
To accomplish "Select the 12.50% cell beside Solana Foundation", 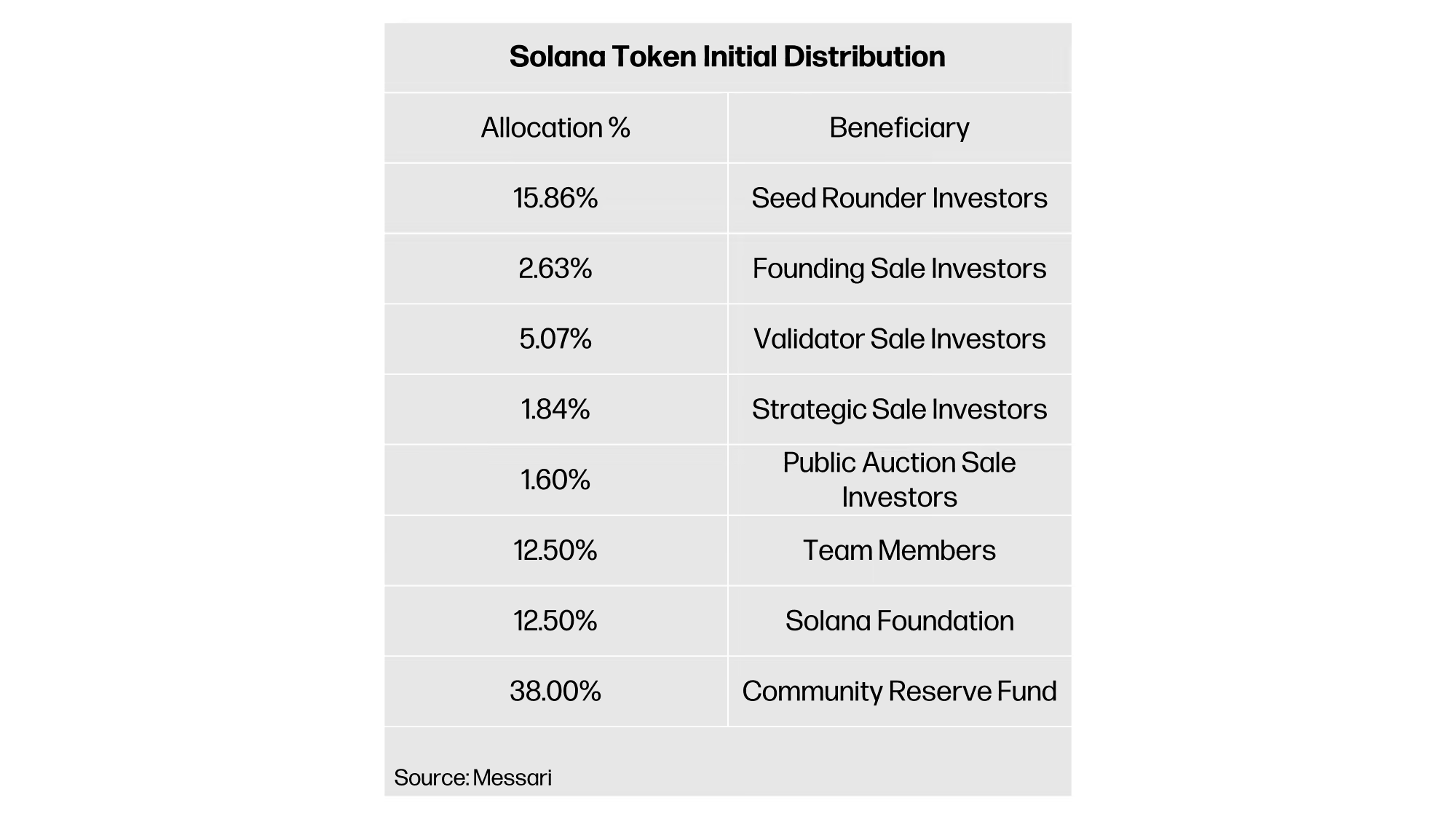I will tap(555, 621).
